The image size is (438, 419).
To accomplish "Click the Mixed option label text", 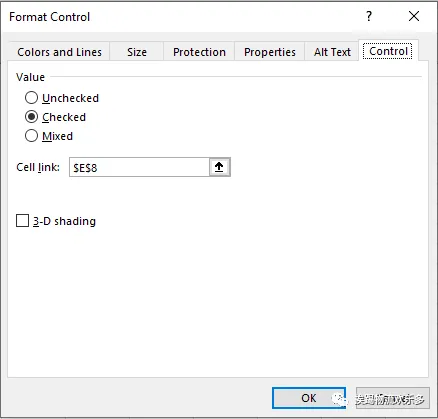I will pyautogui.click(x=57, y=136).
